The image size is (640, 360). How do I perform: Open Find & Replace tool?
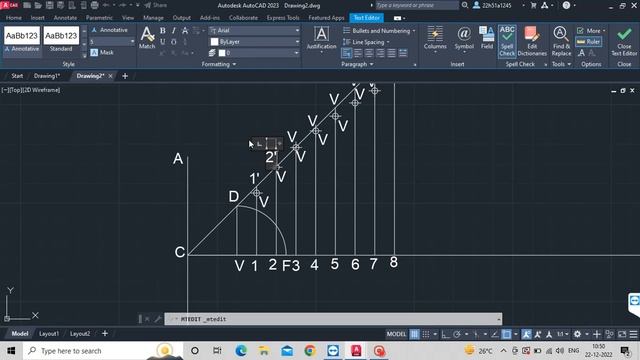[x=561, y=41]
